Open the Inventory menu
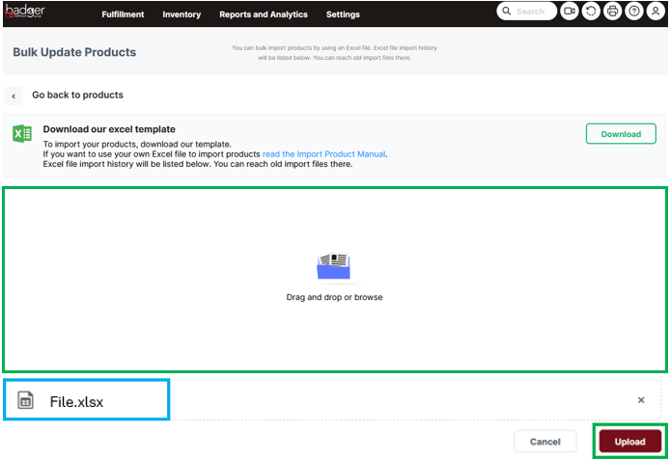The width and height of the screenshot is (670, 461). pyautogui.click(x=181, y=15)
